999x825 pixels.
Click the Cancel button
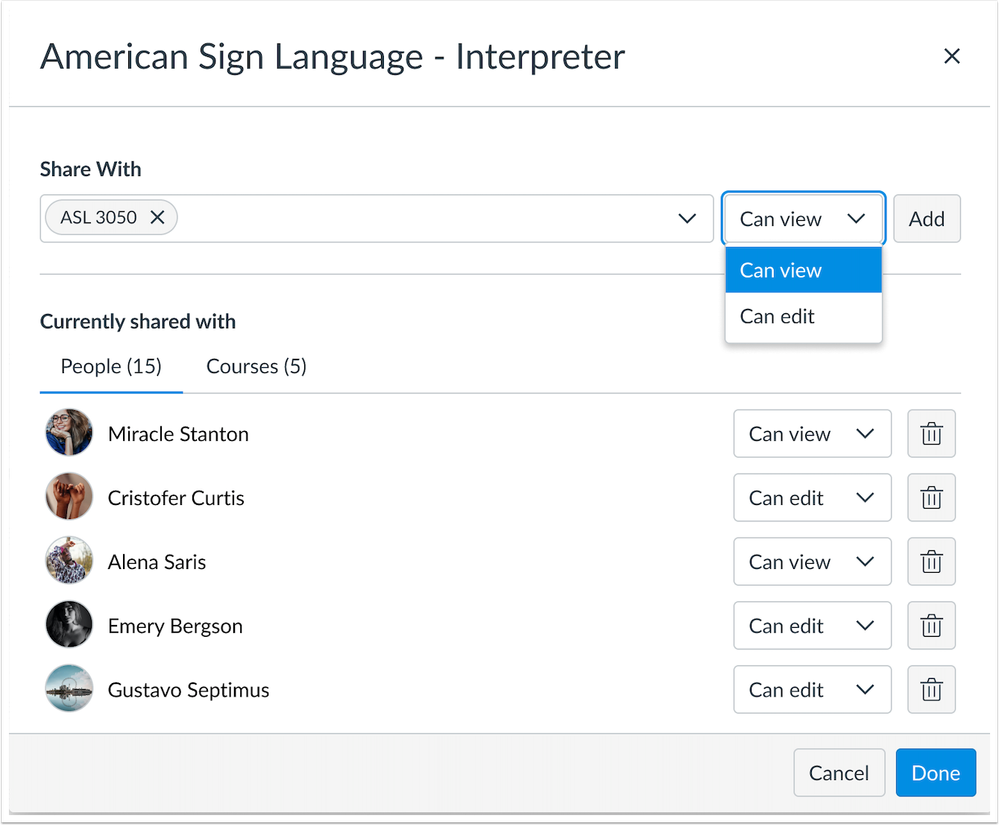pyautogui.click(x=838, y=773)
